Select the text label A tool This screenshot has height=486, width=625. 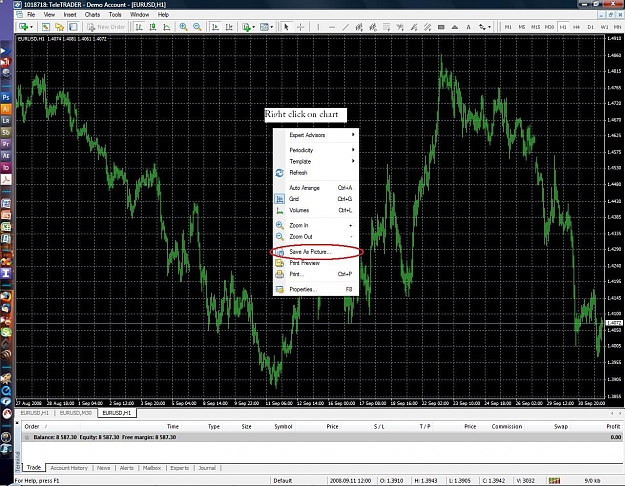coord(468,27)
